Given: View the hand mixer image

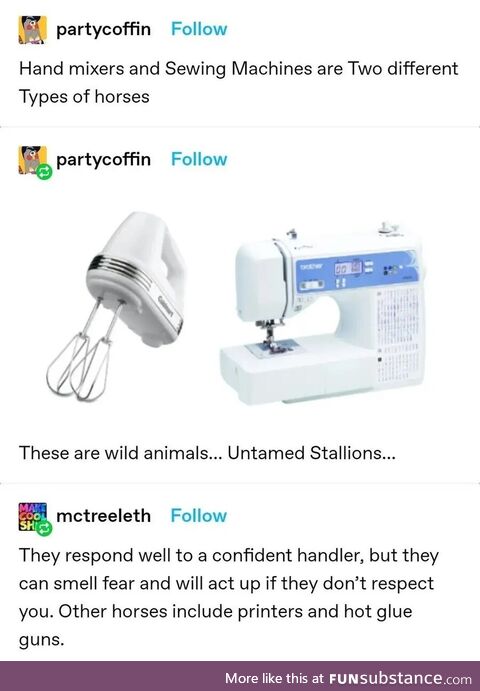Looking at the screenshot, I should pyautogui.click(x=116, y=306).
